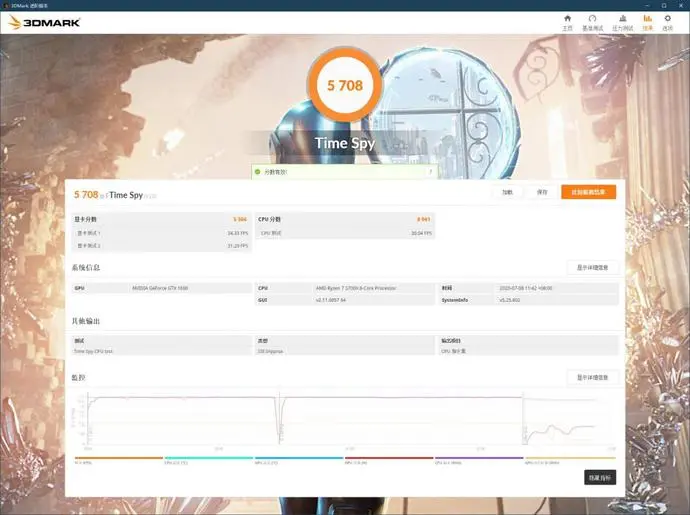This screenshot has height=515, width=690.
Task: Toggle the blue GPU temperature legend bar
Action: tap(299, 460)
